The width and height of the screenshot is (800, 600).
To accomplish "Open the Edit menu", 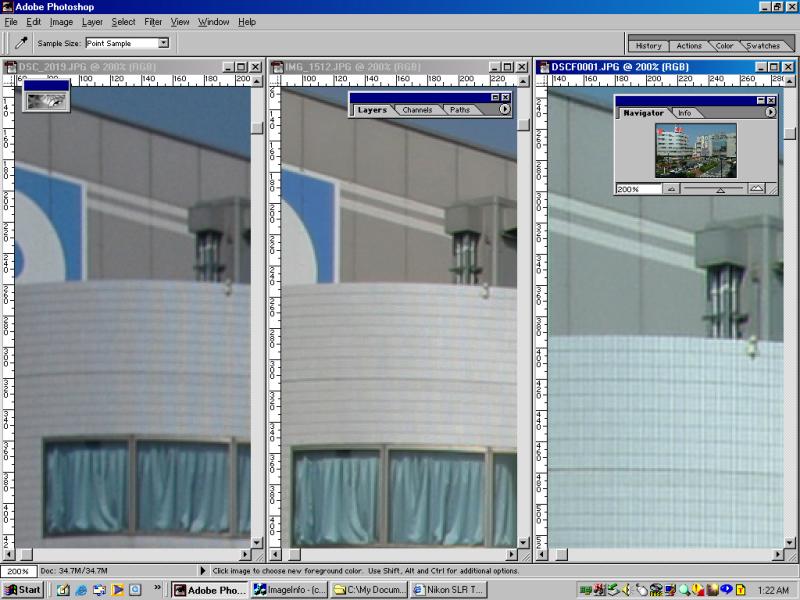I will 34,22.
